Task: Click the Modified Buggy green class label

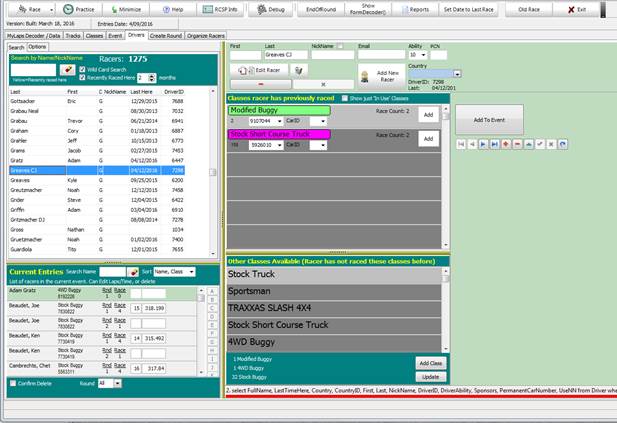Action: (x=279, y=110)
